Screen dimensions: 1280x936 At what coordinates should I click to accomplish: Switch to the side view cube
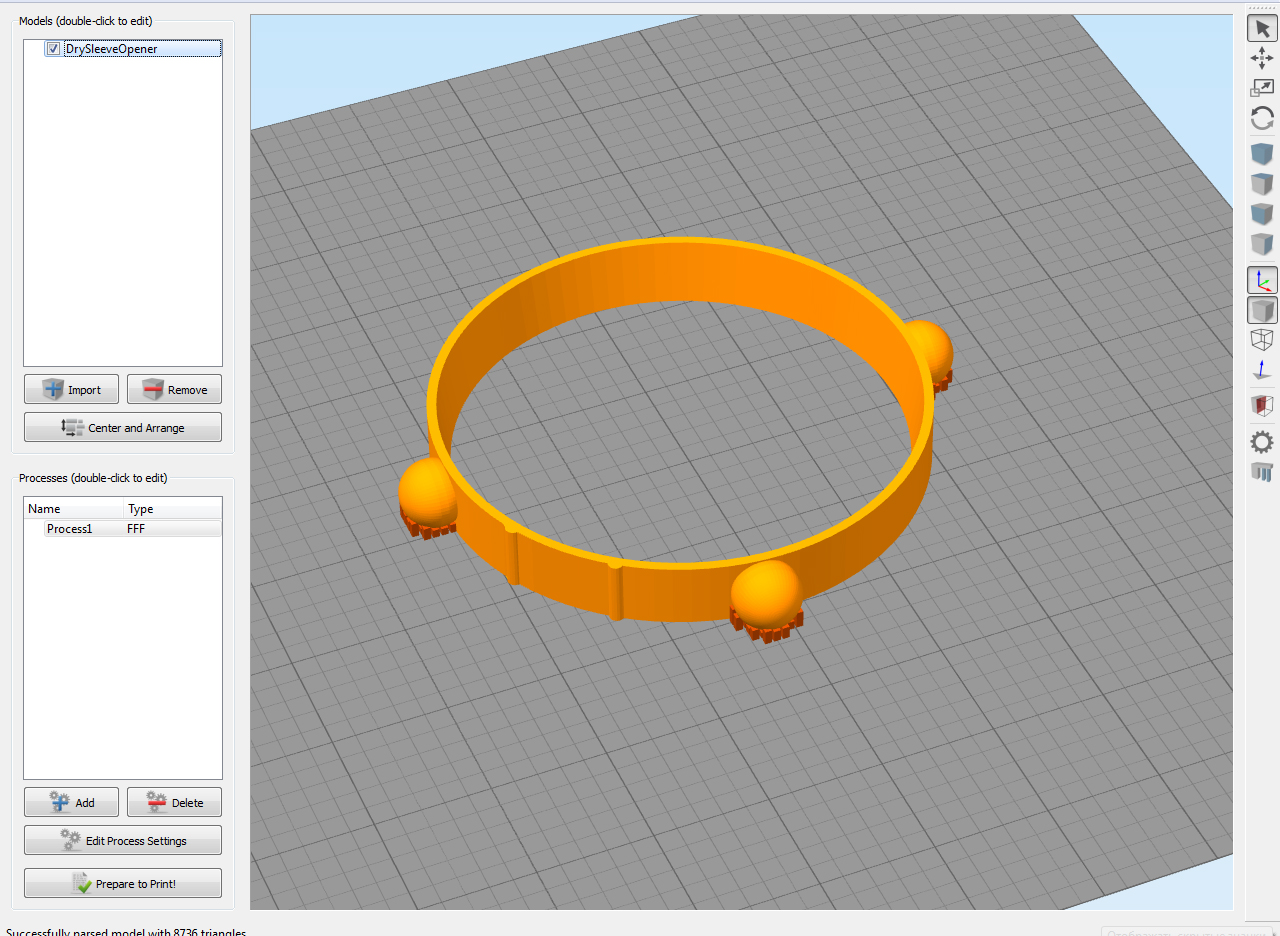tap(1262, 244)
